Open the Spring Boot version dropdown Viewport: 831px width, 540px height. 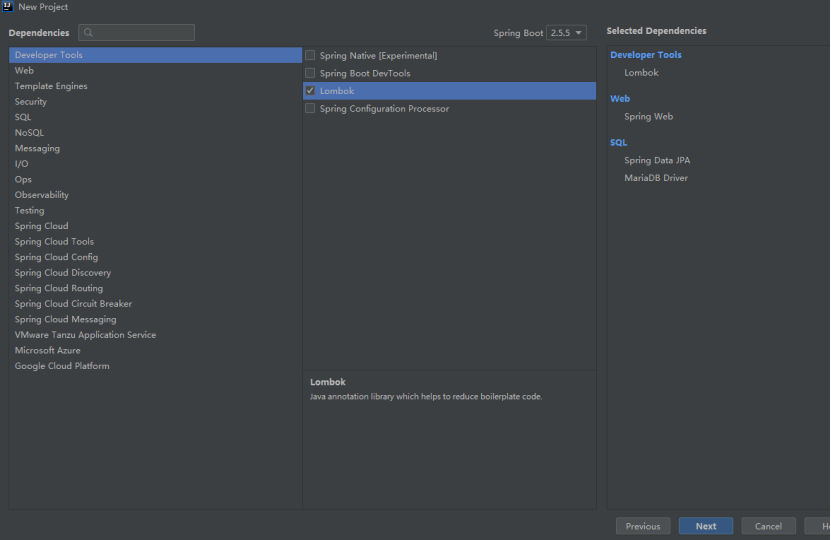[566, 33]
